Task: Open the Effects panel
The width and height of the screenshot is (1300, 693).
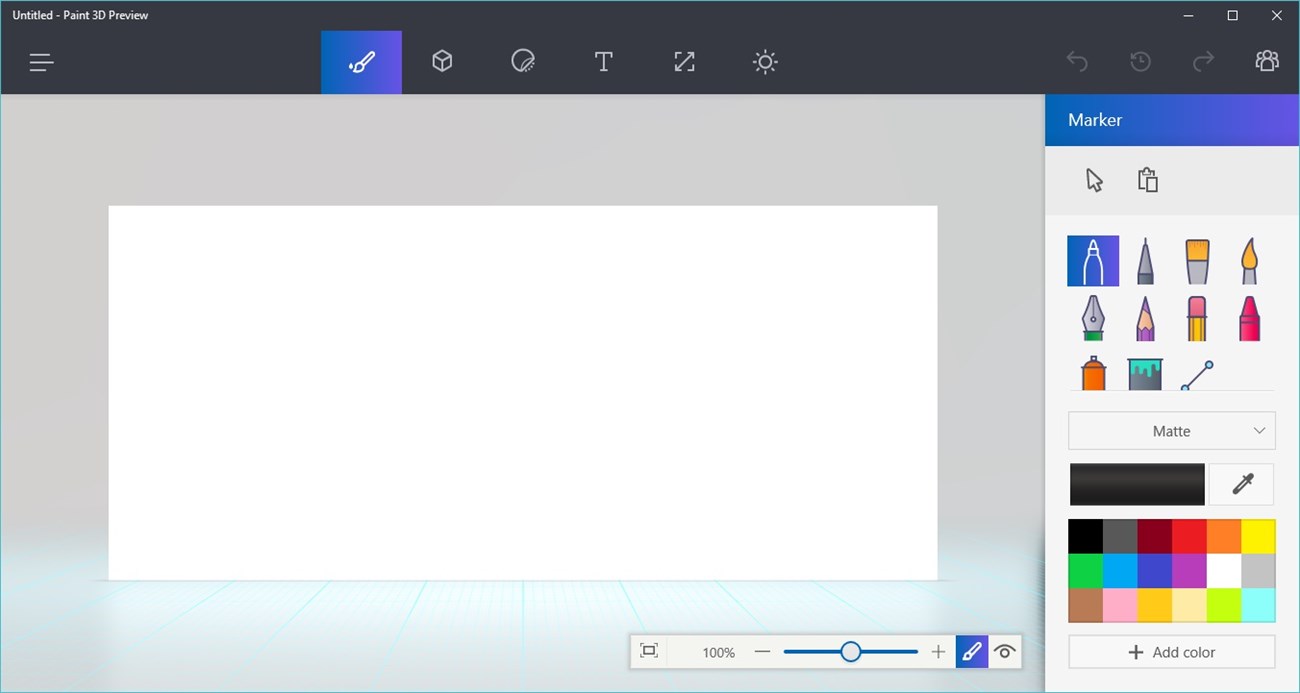Action: tap(765, 61)
